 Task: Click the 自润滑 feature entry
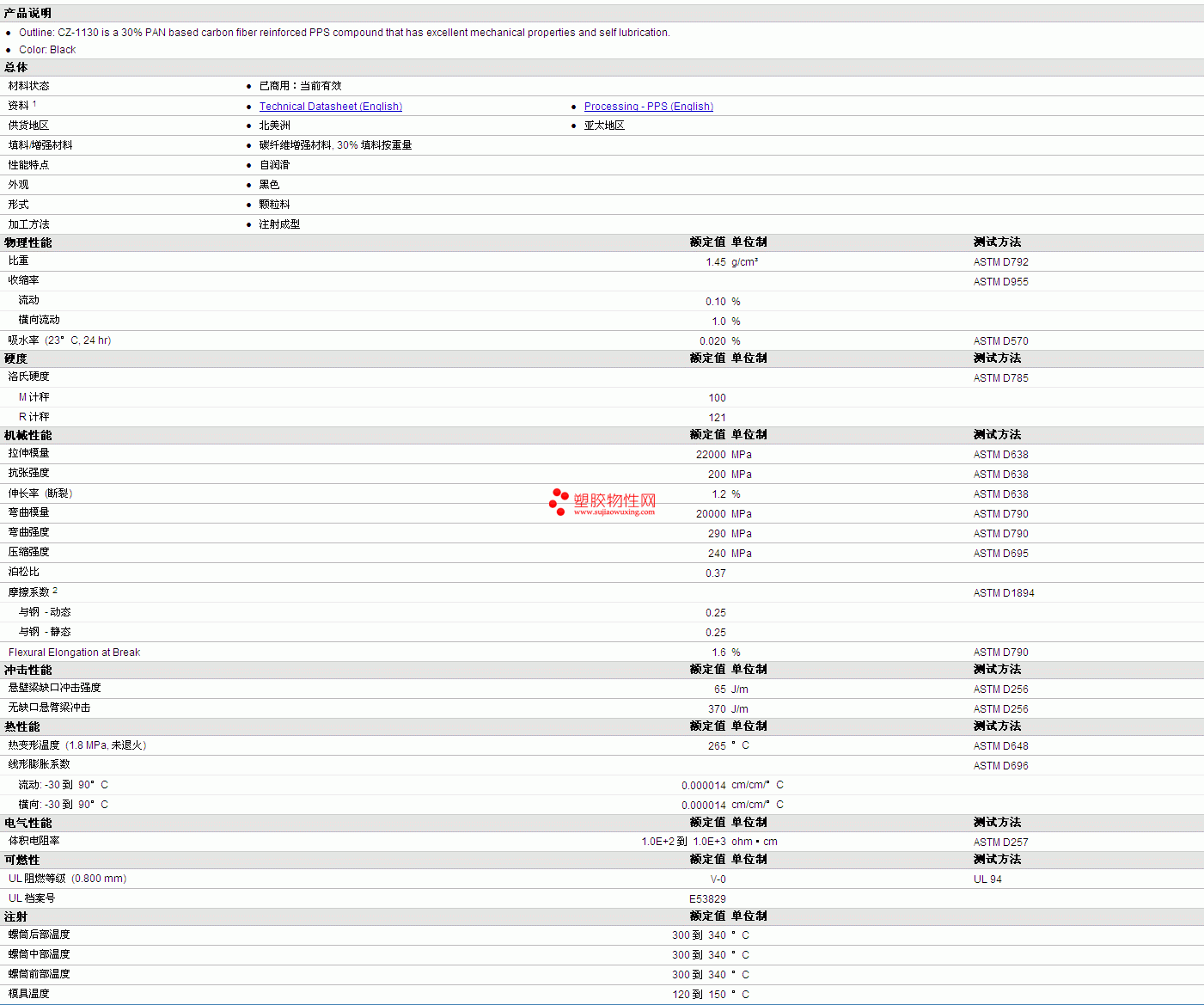pos(275,165)
